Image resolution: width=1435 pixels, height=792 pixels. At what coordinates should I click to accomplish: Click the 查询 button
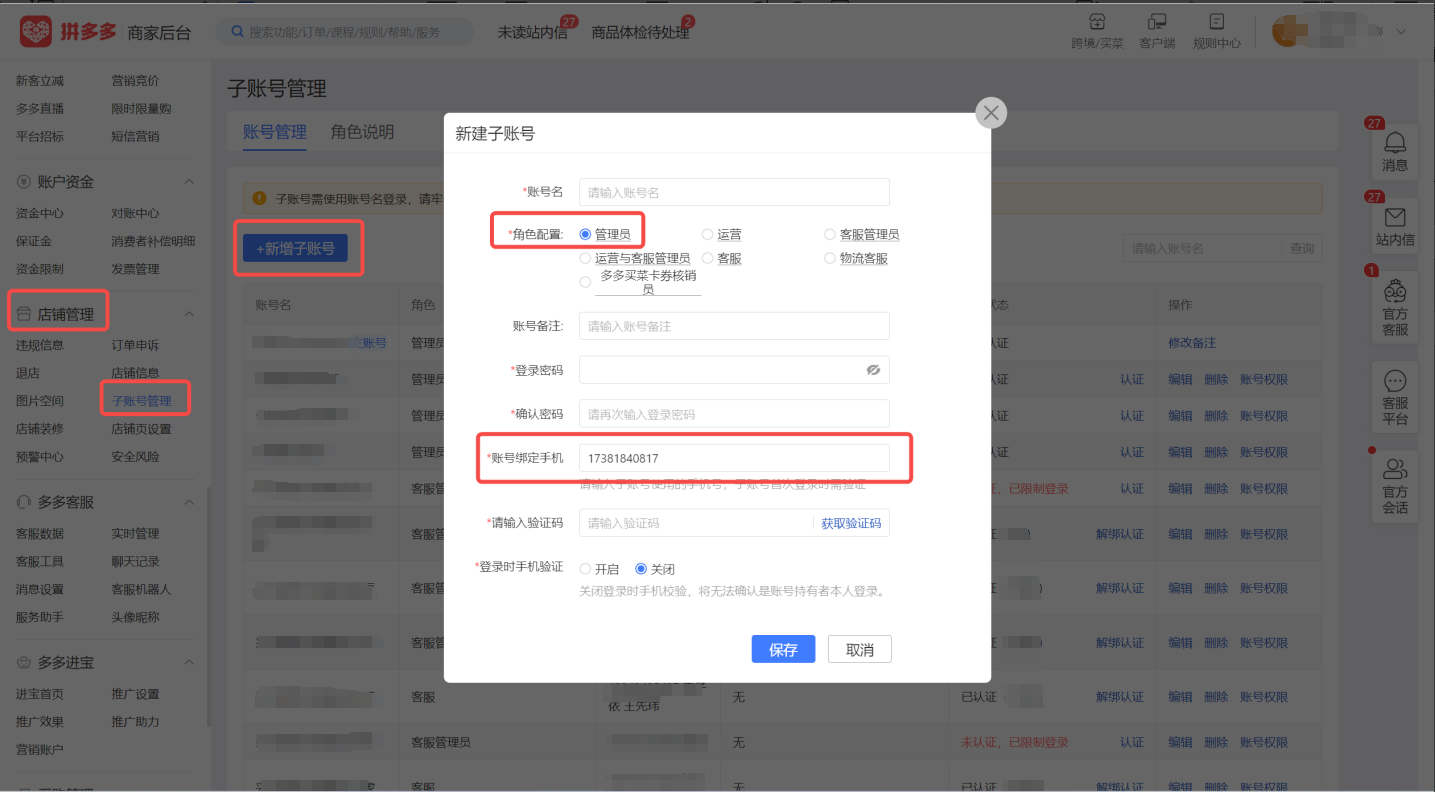click(1302, 248)
